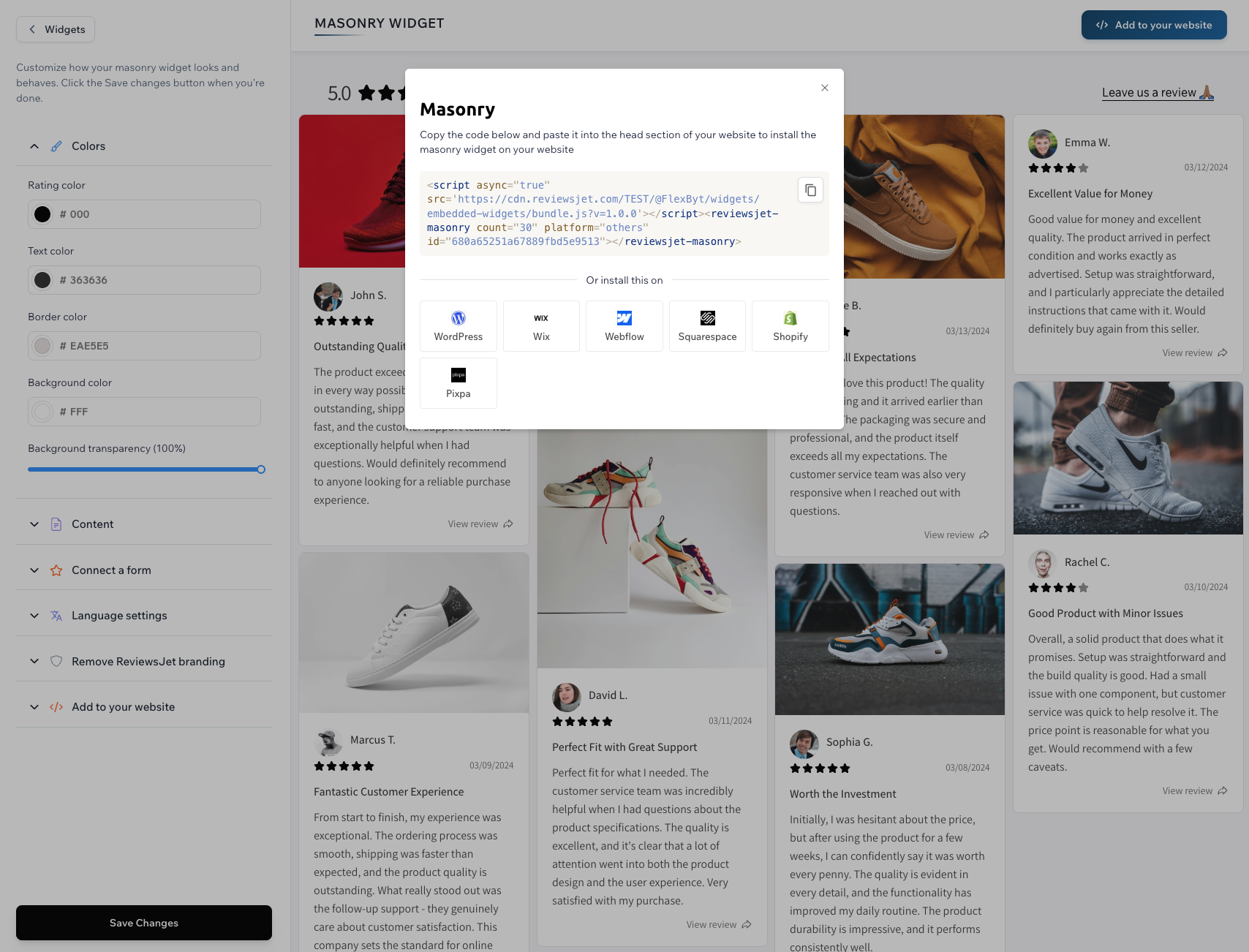The width and height of the screenshot is (1249, 952).
Task: Click the Connect a form star icon
Action: pos(56,570)
